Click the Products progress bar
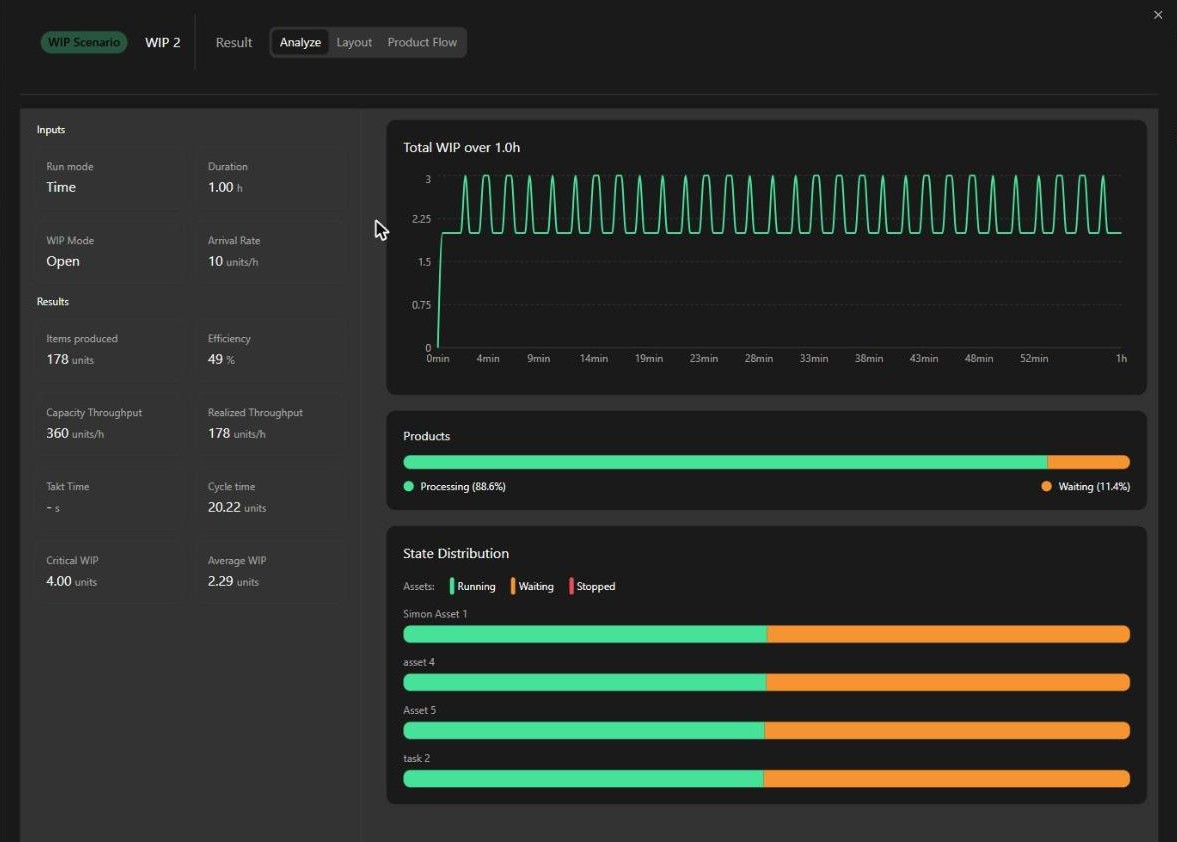1177x842 pixels. (766, 462)
